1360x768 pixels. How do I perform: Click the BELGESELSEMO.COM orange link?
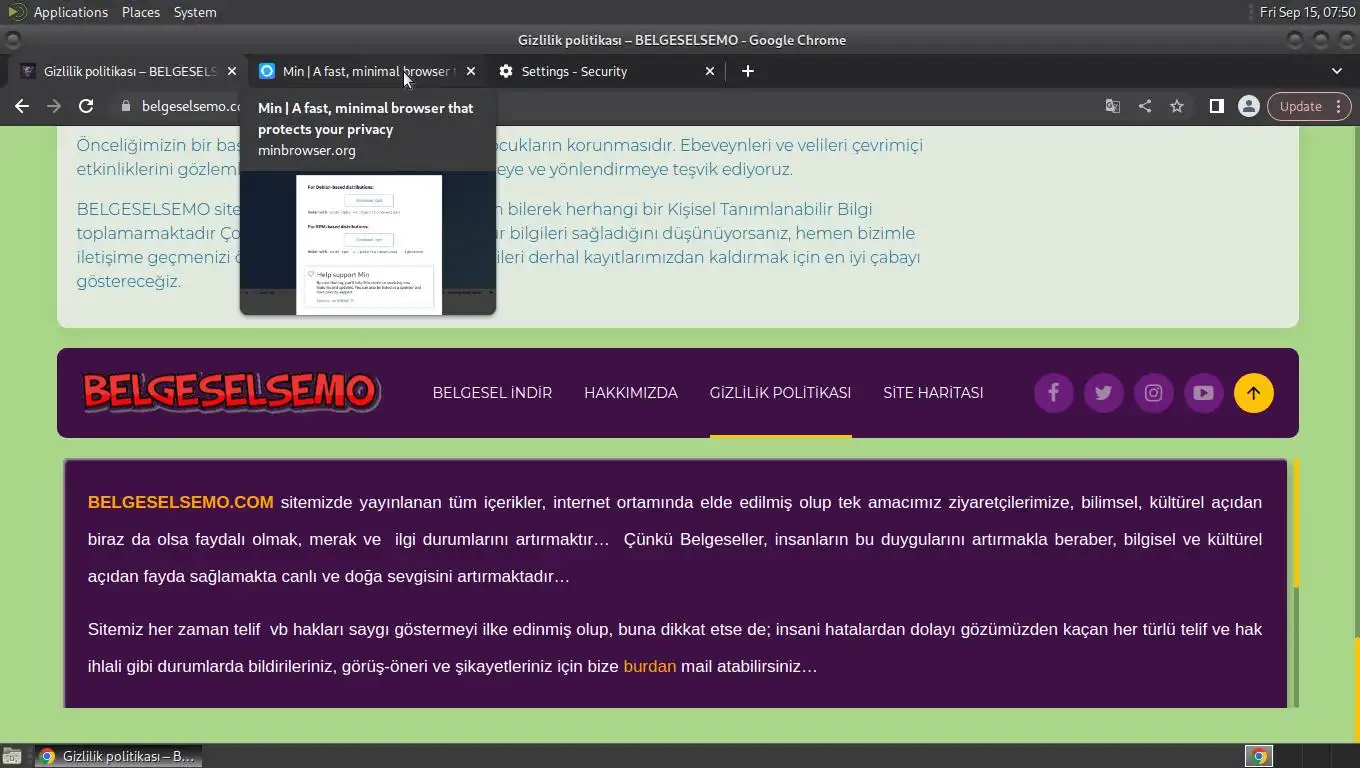[180, 502]
